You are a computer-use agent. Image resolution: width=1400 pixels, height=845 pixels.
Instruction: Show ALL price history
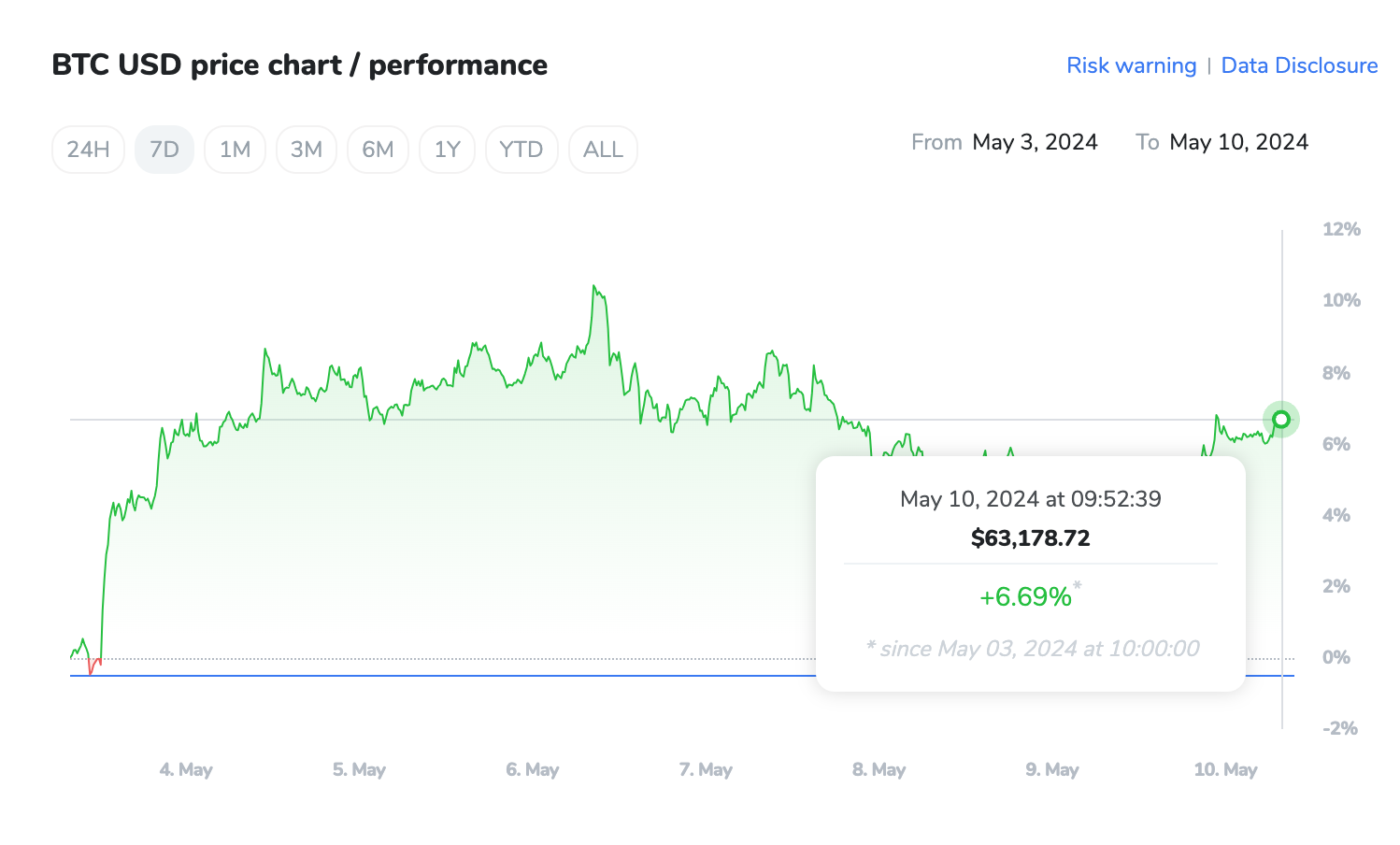pyautogui.click(x=603, y=150)
